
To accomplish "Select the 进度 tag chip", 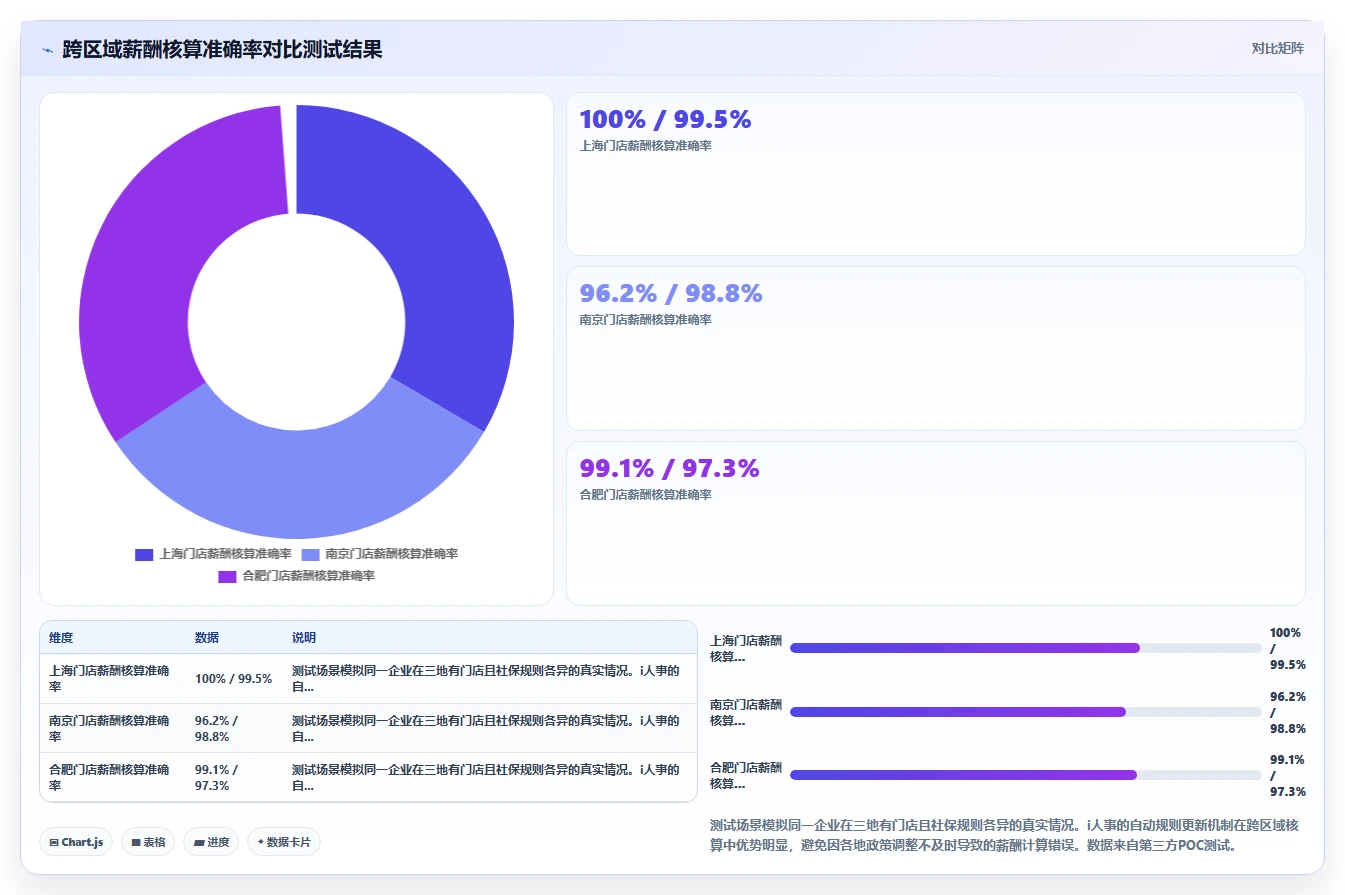I will pyautogui.click(x=211, y=842).
